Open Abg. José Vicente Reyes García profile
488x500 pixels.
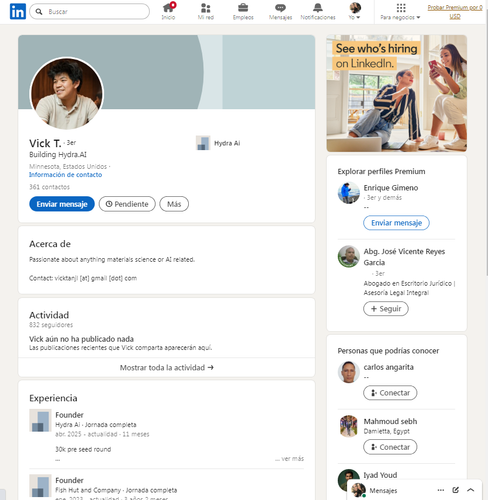pyautogui.click(x=404, y=257)
